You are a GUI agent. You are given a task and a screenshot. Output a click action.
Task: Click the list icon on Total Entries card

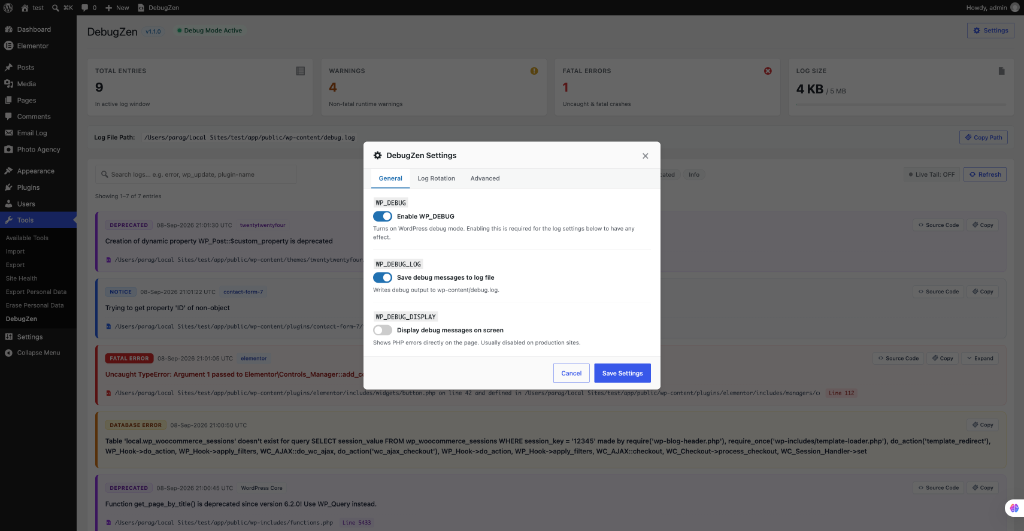pyautogui.click(x=300, y=71)
